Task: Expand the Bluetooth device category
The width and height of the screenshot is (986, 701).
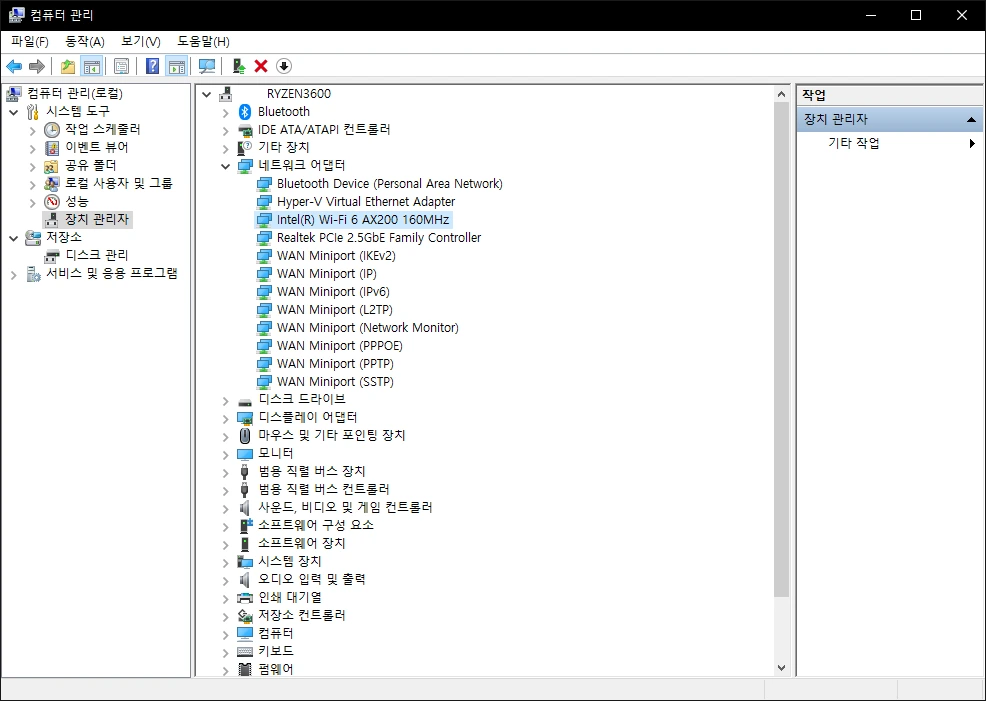Action: [x=224, y=111]
